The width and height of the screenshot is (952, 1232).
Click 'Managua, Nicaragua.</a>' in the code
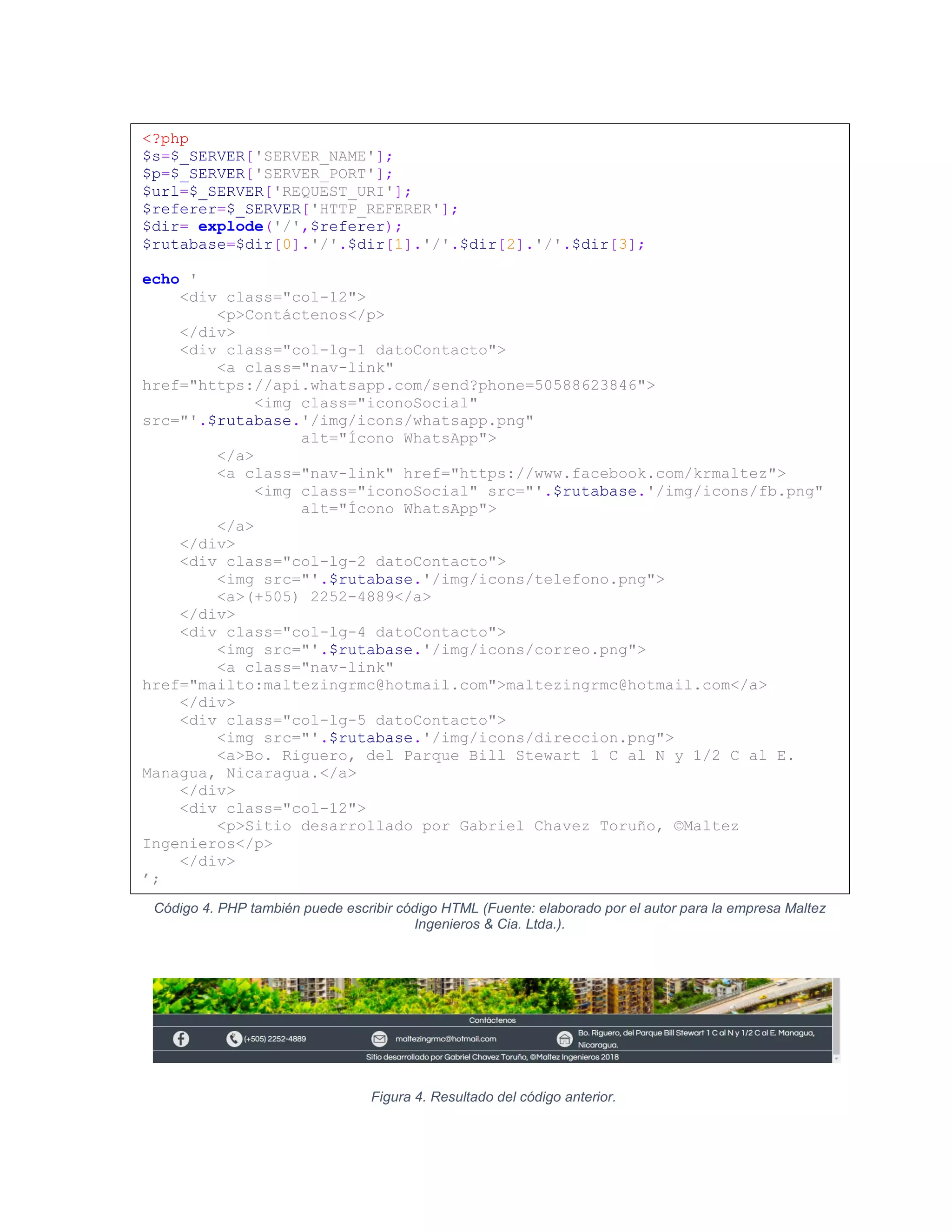point(249,774)
